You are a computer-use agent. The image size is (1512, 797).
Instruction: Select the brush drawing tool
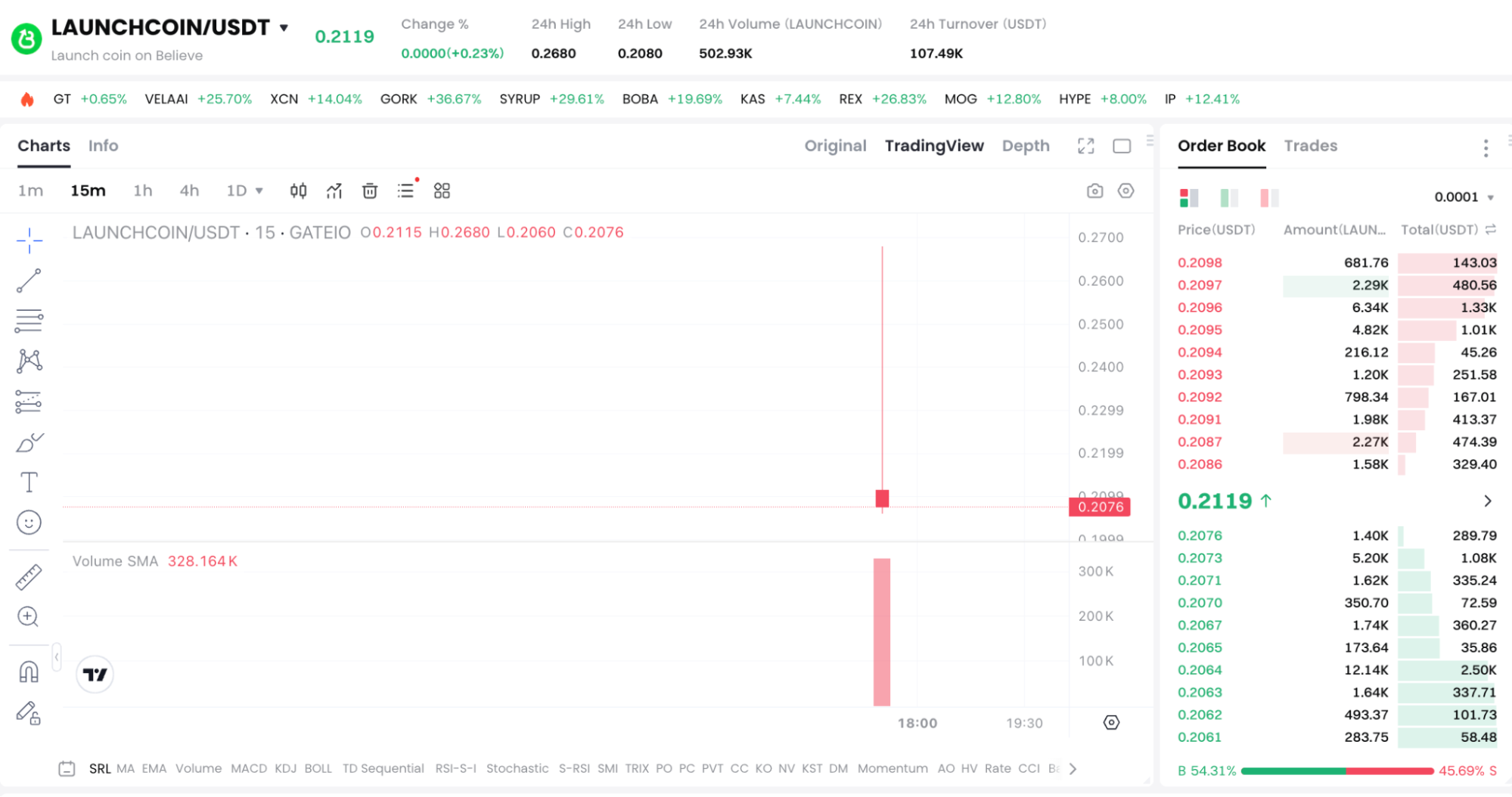(x=29, y=442)
